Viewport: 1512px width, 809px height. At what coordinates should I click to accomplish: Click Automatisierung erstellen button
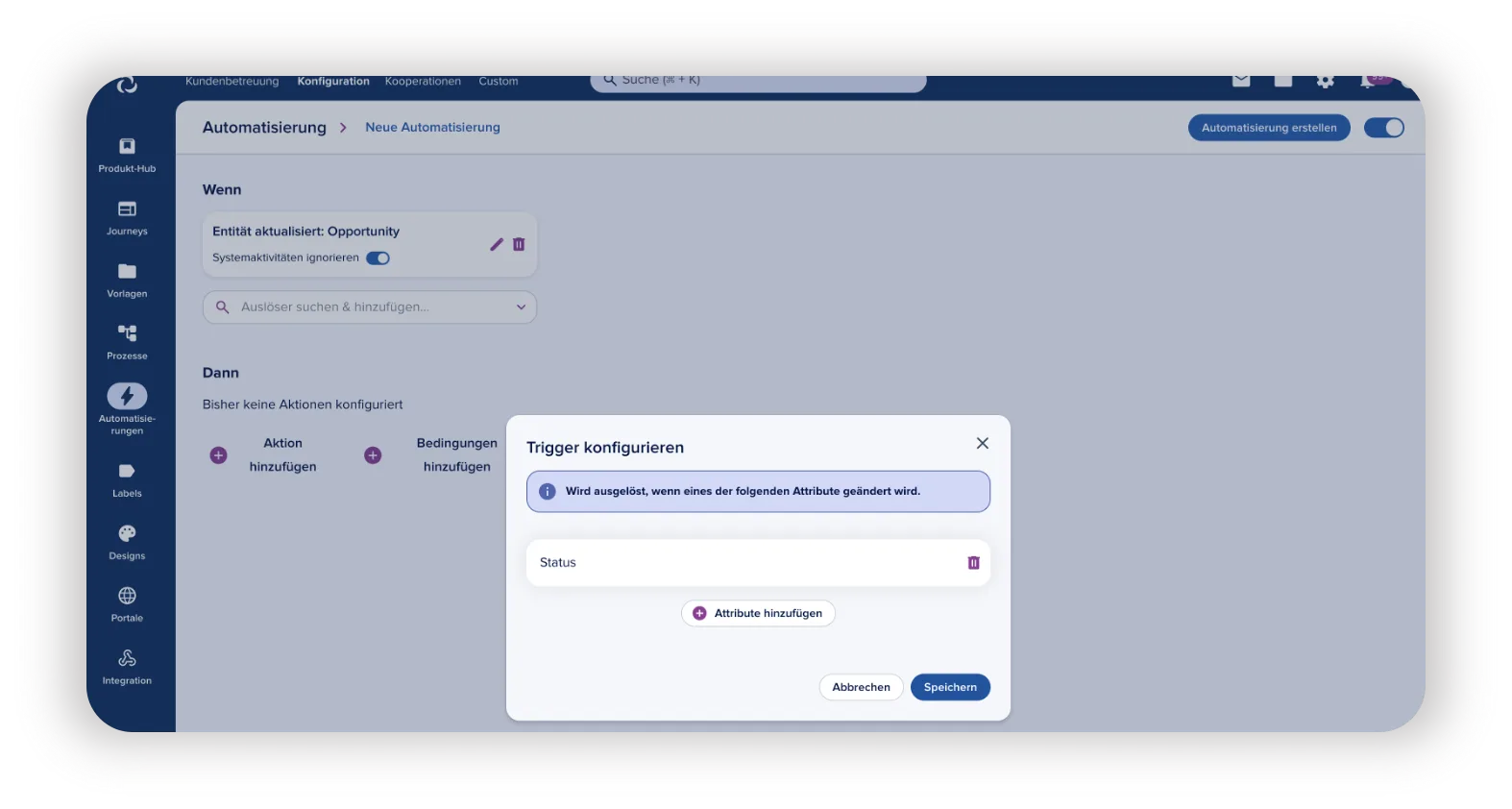[x=1269, y=128]
